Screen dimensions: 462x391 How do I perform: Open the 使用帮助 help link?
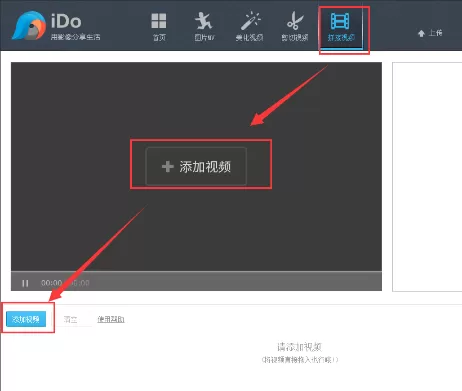[x=111, y=319]
